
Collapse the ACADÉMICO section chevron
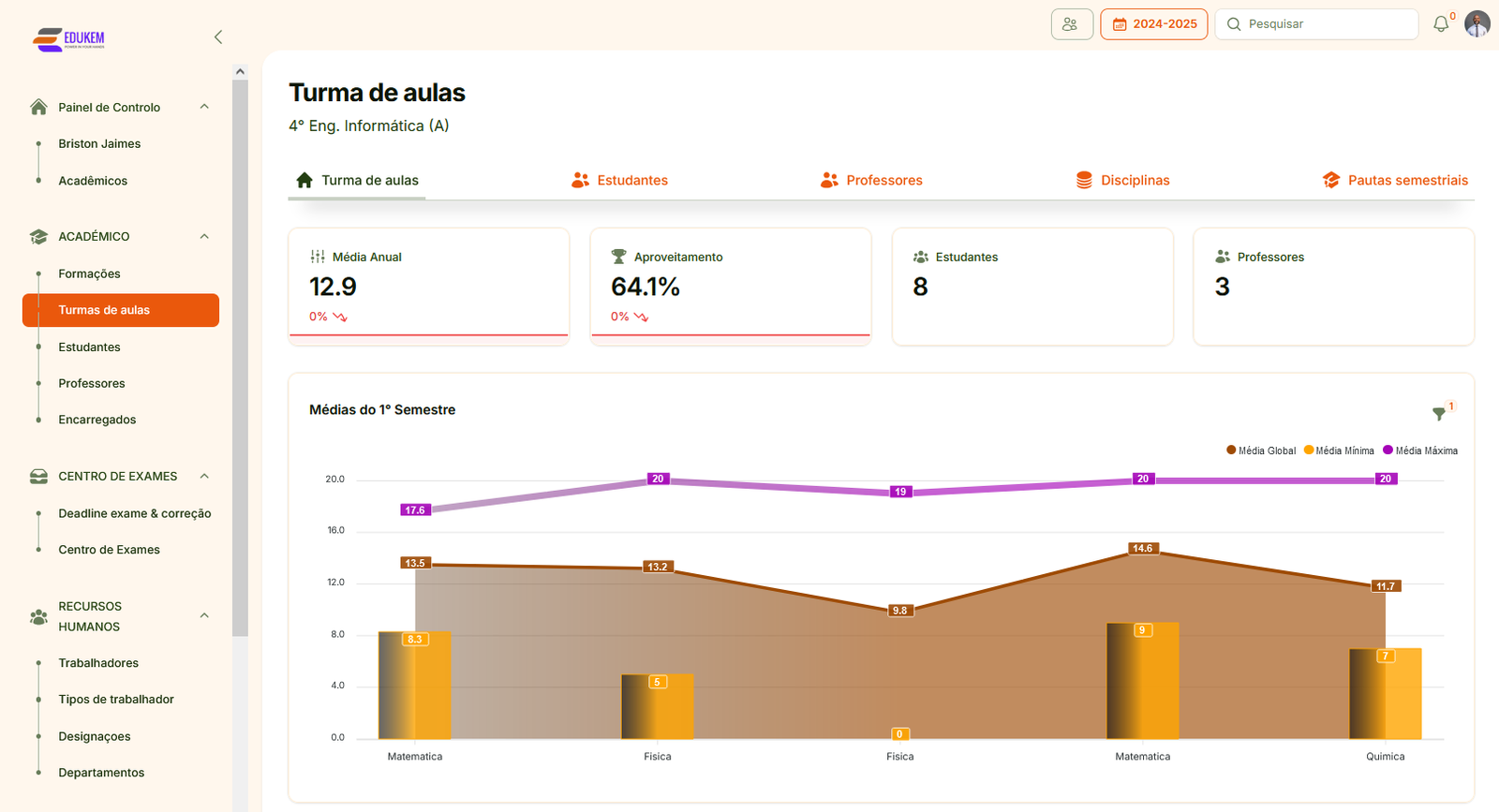pos(204,237)
